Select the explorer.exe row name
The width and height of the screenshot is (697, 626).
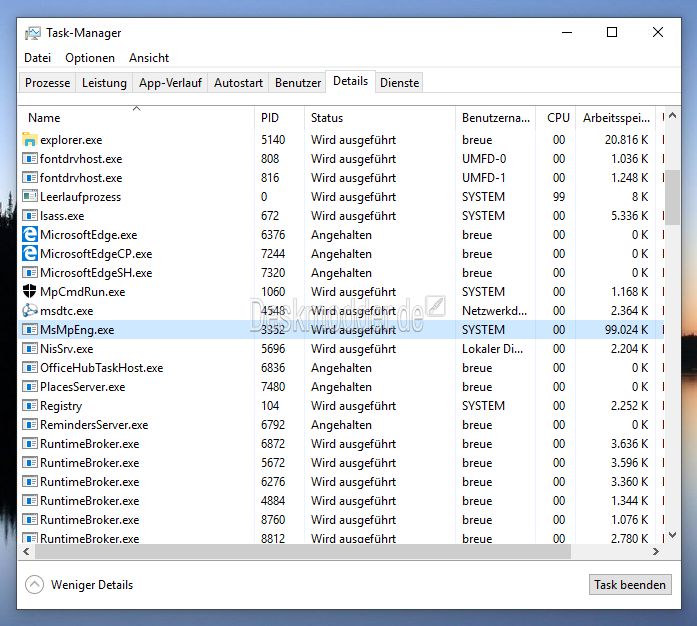(x=71, y=140)
